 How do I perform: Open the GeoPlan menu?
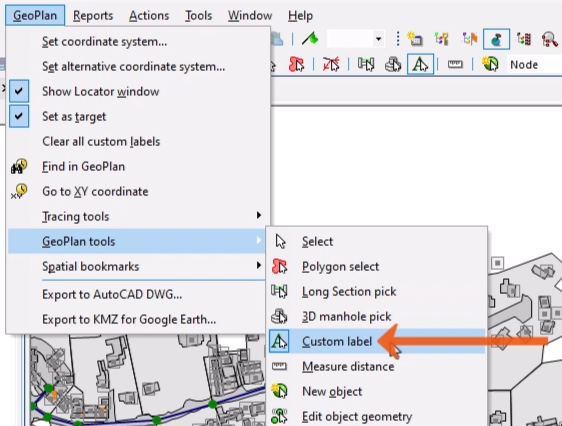click(35, 15)
